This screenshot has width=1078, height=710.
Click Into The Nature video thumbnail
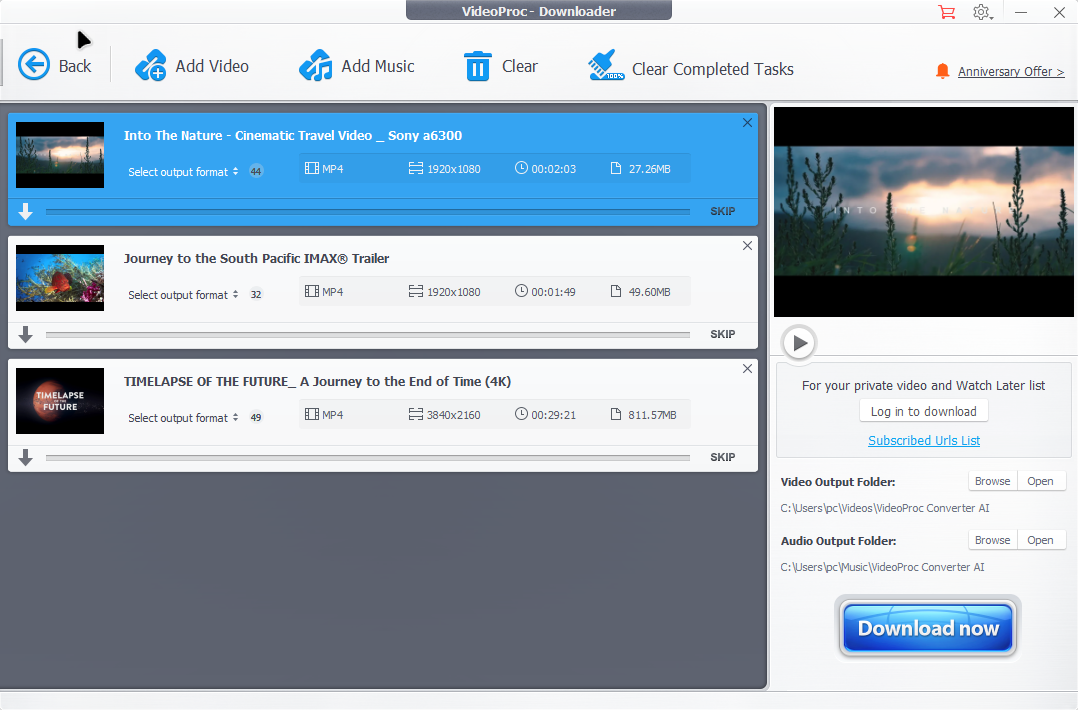pos(60,155)
